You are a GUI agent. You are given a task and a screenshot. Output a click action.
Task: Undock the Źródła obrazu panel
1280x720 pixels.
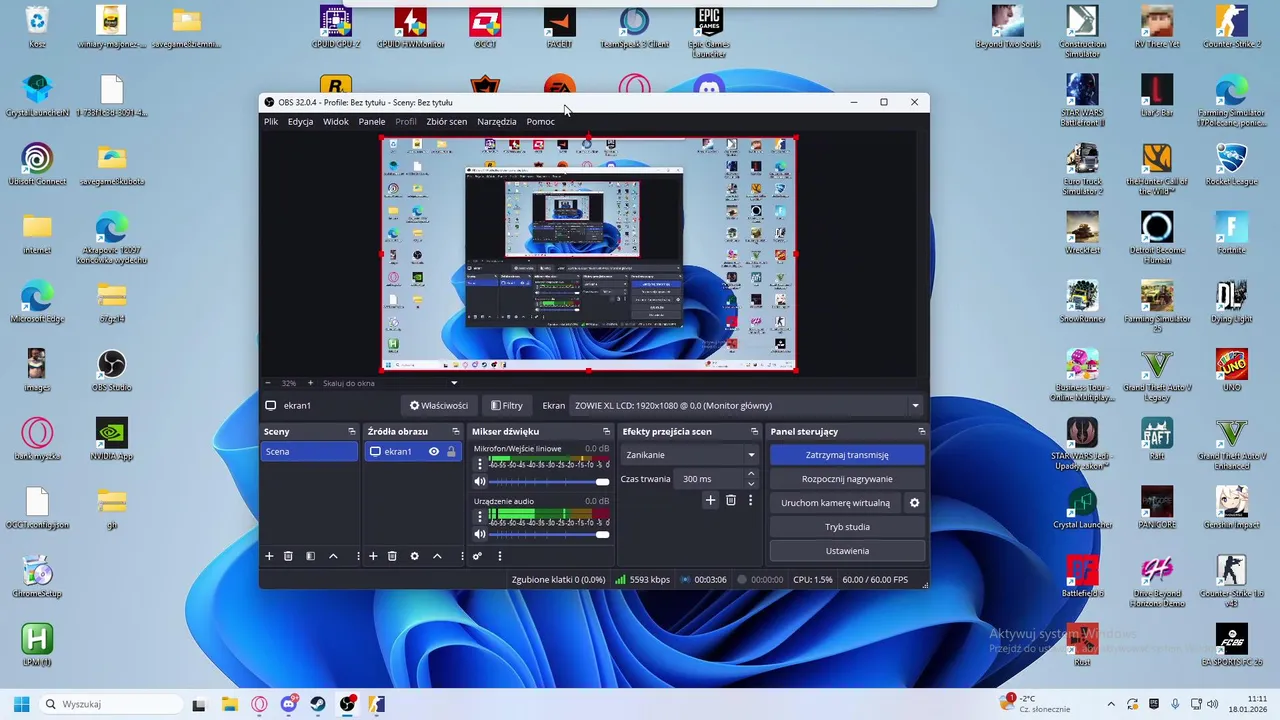pyautogui.click(x=456, y=432)
